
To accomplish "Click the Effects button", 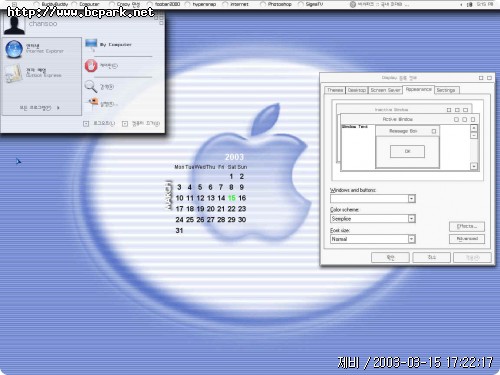I will tap(467, 226).
